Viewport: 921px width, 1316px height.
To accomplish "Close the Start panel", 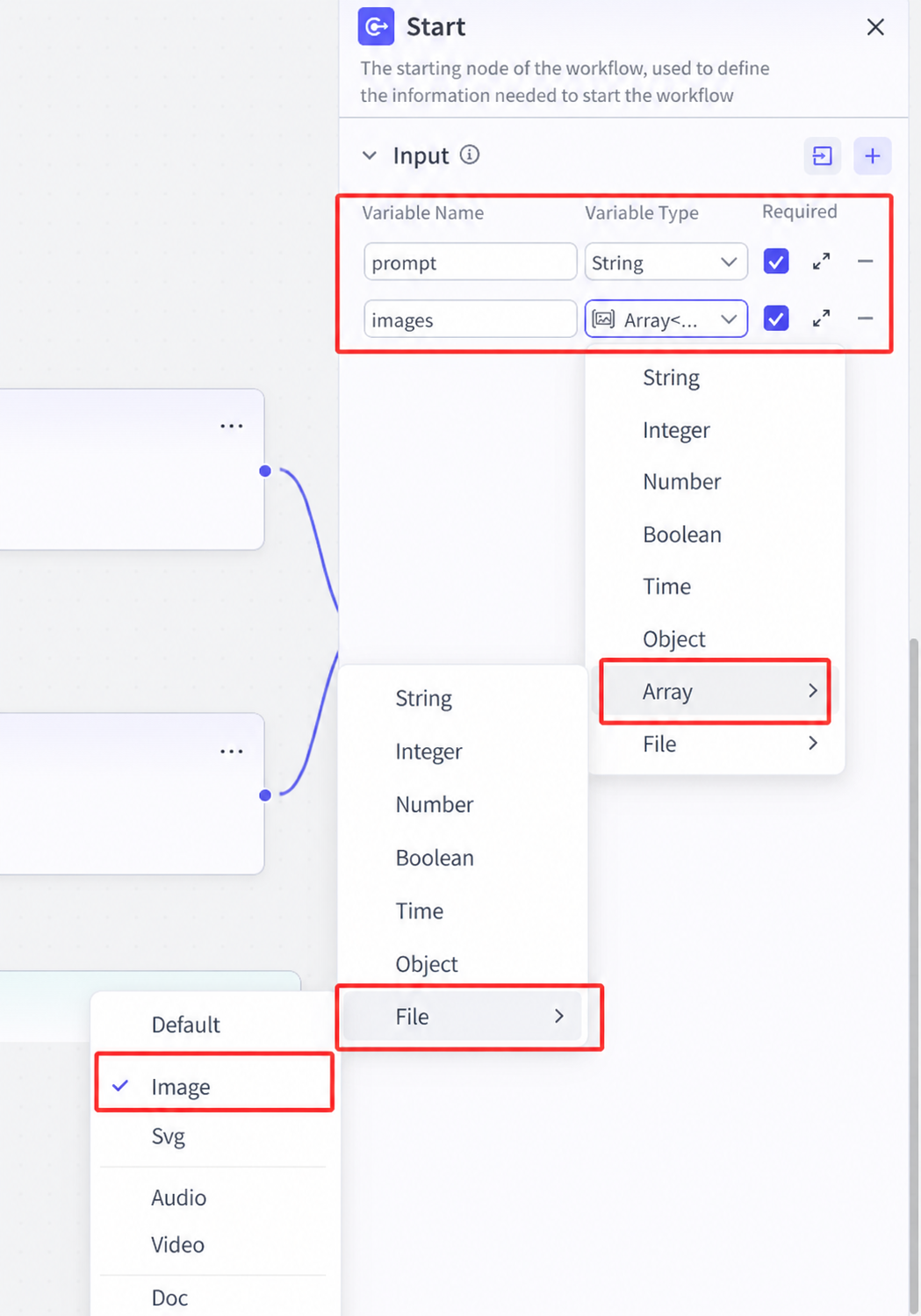I will [875, 27].
